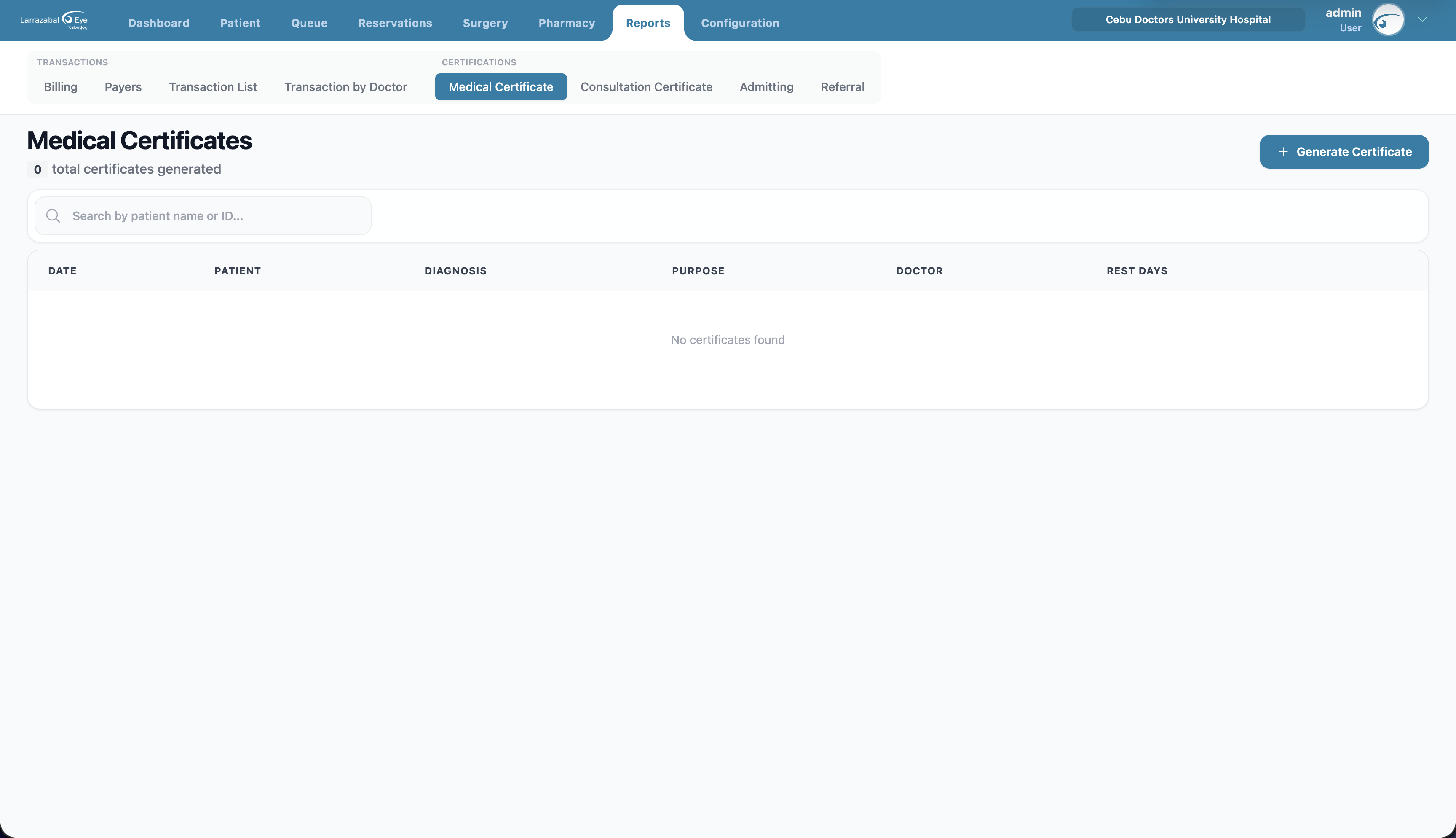Focus the patient name search field
The height and width of the screenshot is (838, 1456).
pos(203,216)
